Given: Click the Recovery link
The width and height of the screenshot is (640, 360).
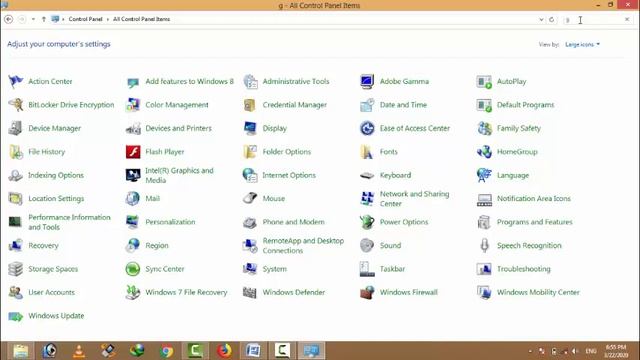Looking at the screenshot, I should (43, 245).
